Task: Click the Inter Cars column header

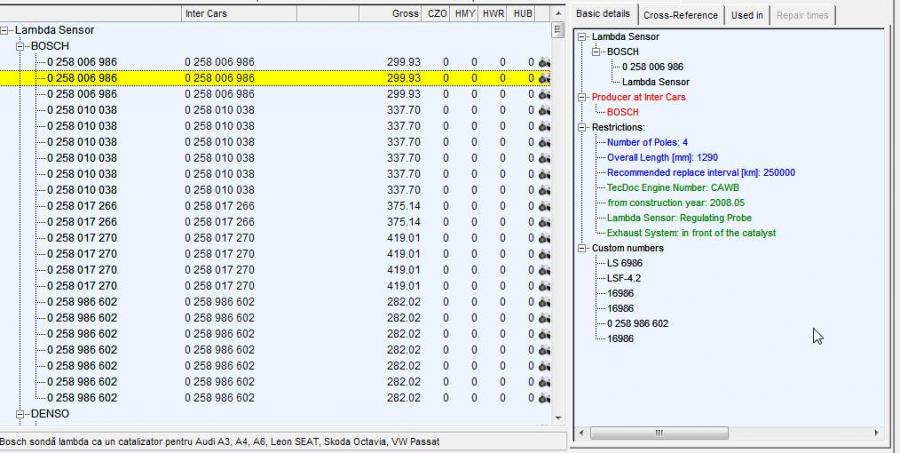Action: tap(209, 14)
